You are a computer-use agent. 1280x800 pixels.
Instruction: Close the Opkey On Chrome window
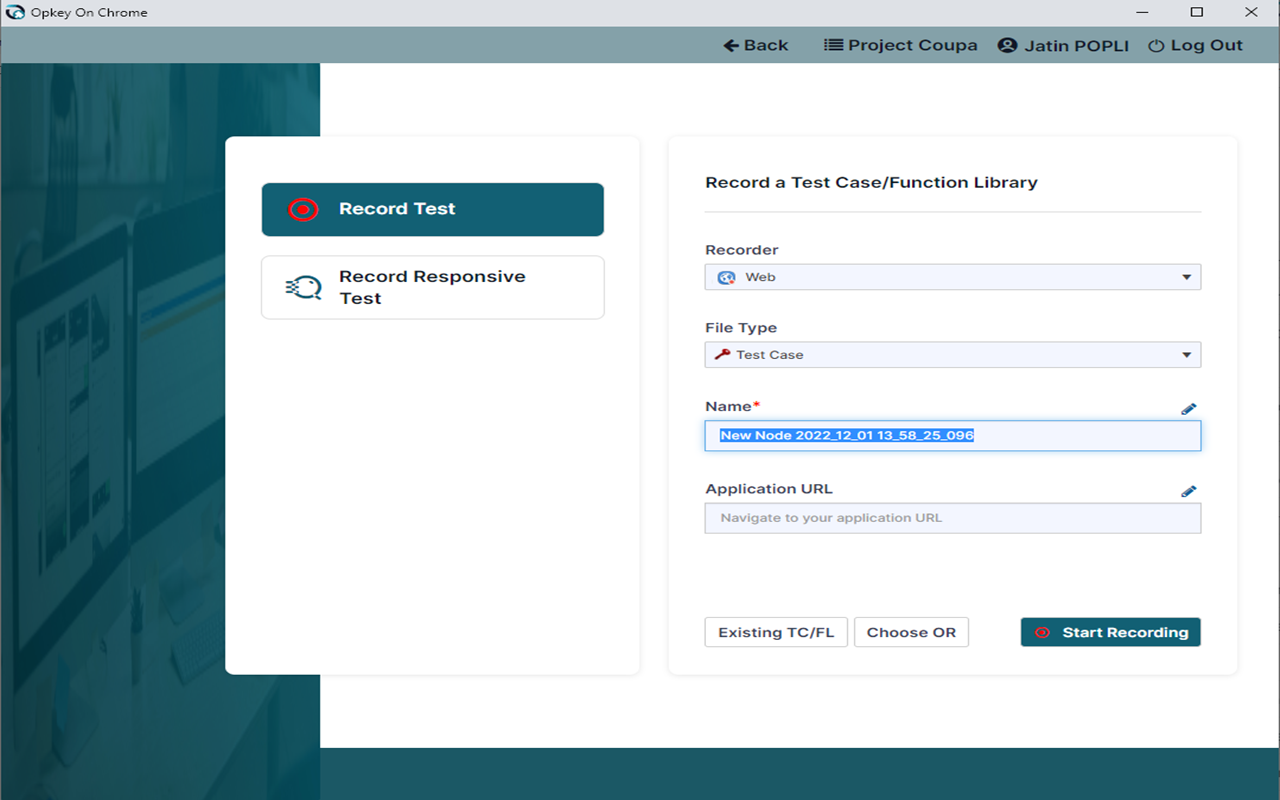point(1252,13)
